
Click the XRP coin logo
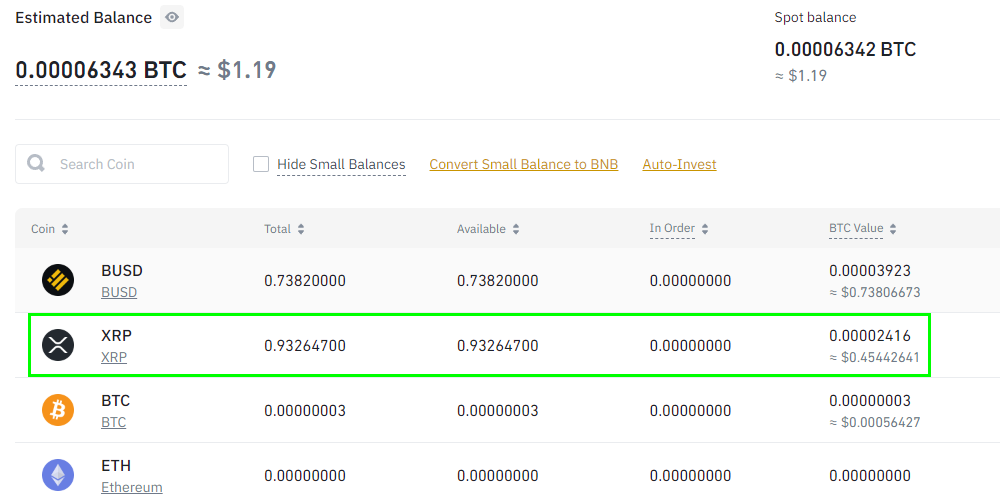58,345
